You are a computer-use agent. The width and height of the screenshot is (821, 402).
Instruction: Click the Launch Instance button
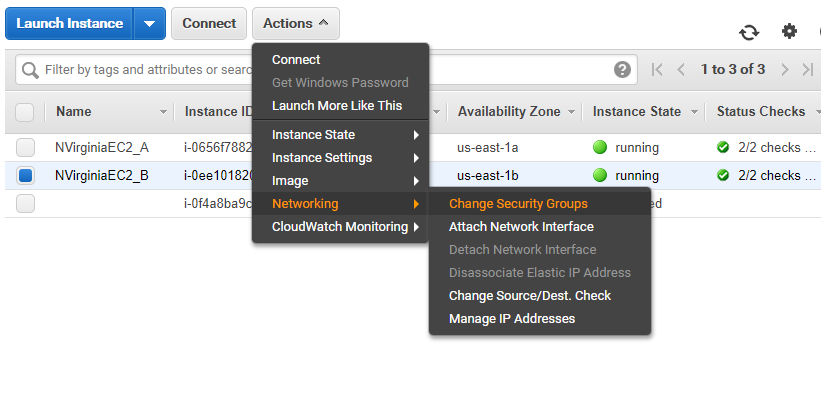tap(69, 23)
